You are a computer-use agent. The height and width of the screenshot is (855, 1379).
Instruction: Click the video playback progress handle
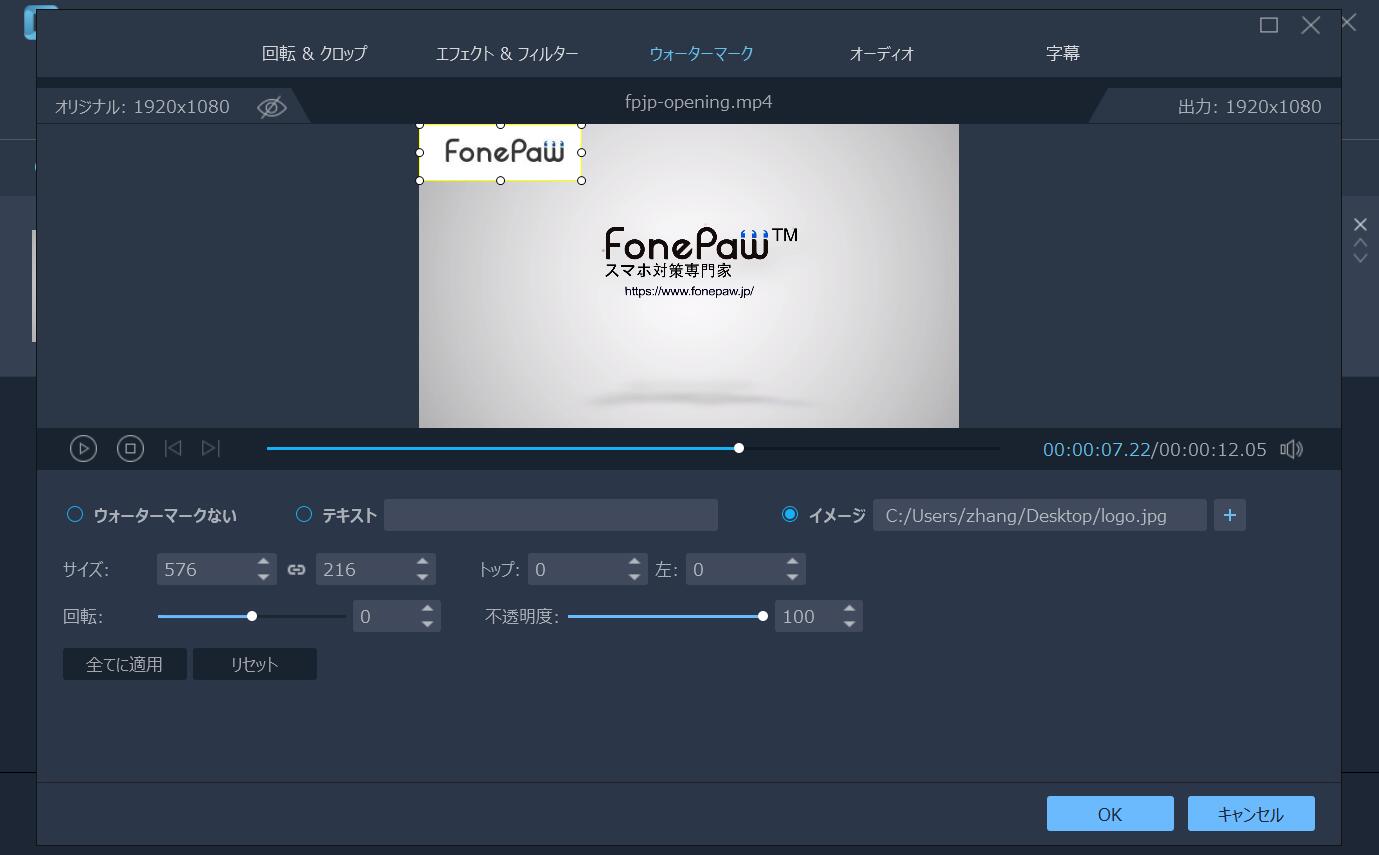(x=739, y=448)
